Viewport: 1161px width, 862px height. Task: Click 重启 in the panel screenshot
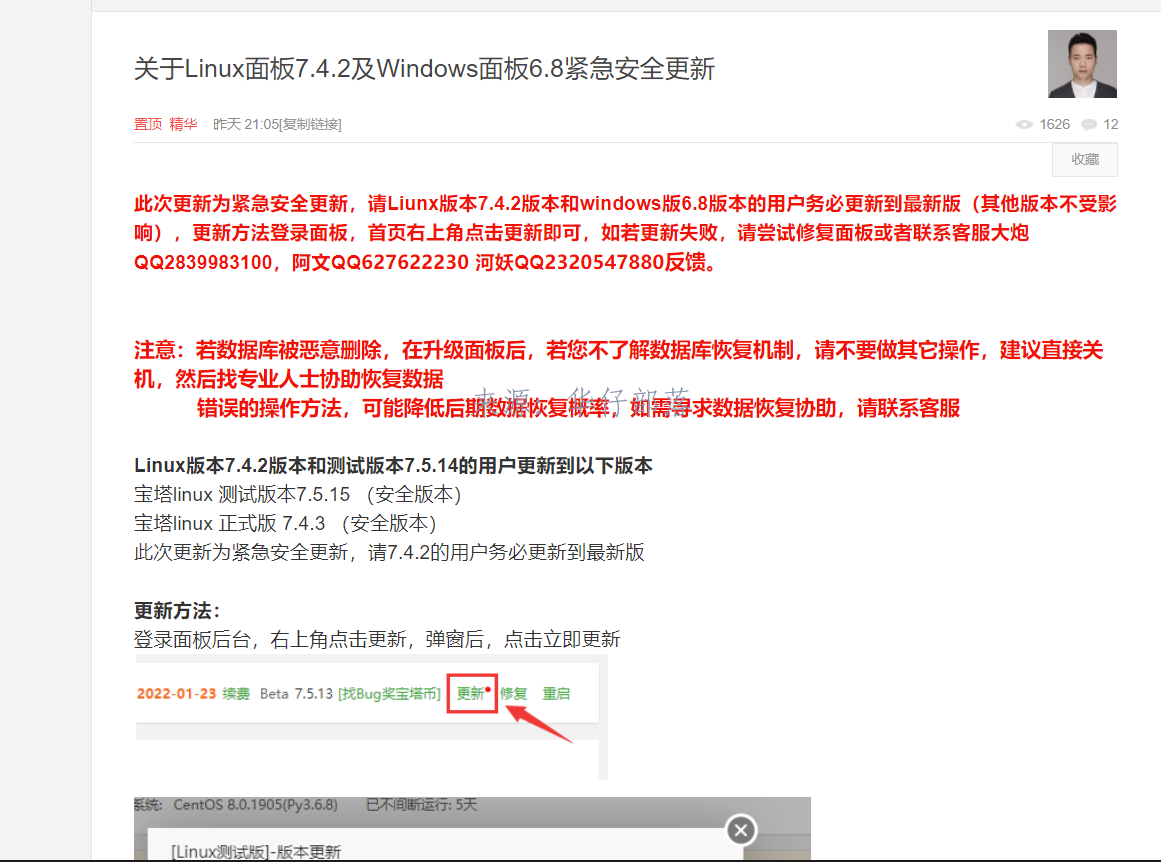[556, 694]
